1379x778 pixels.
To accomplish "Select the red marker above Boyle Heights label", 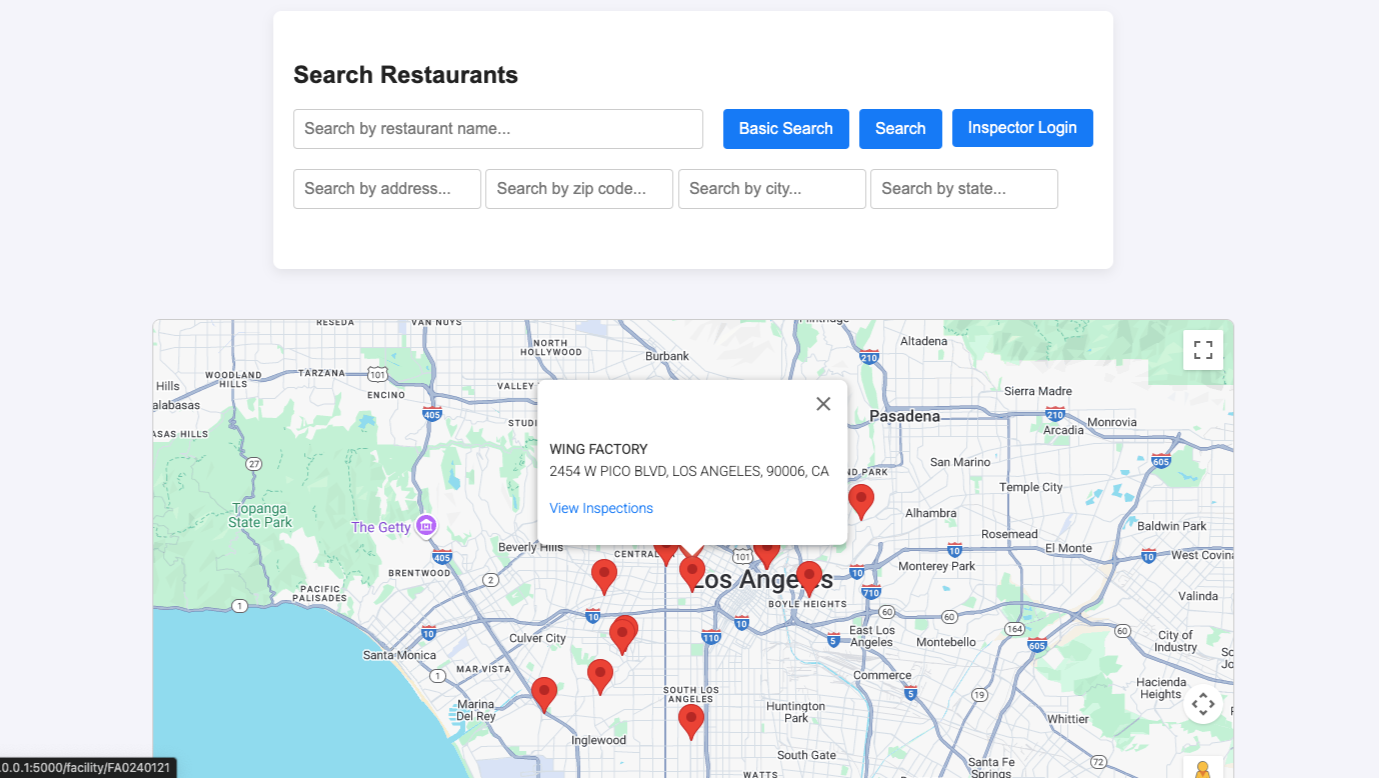I will coord(809,579).
